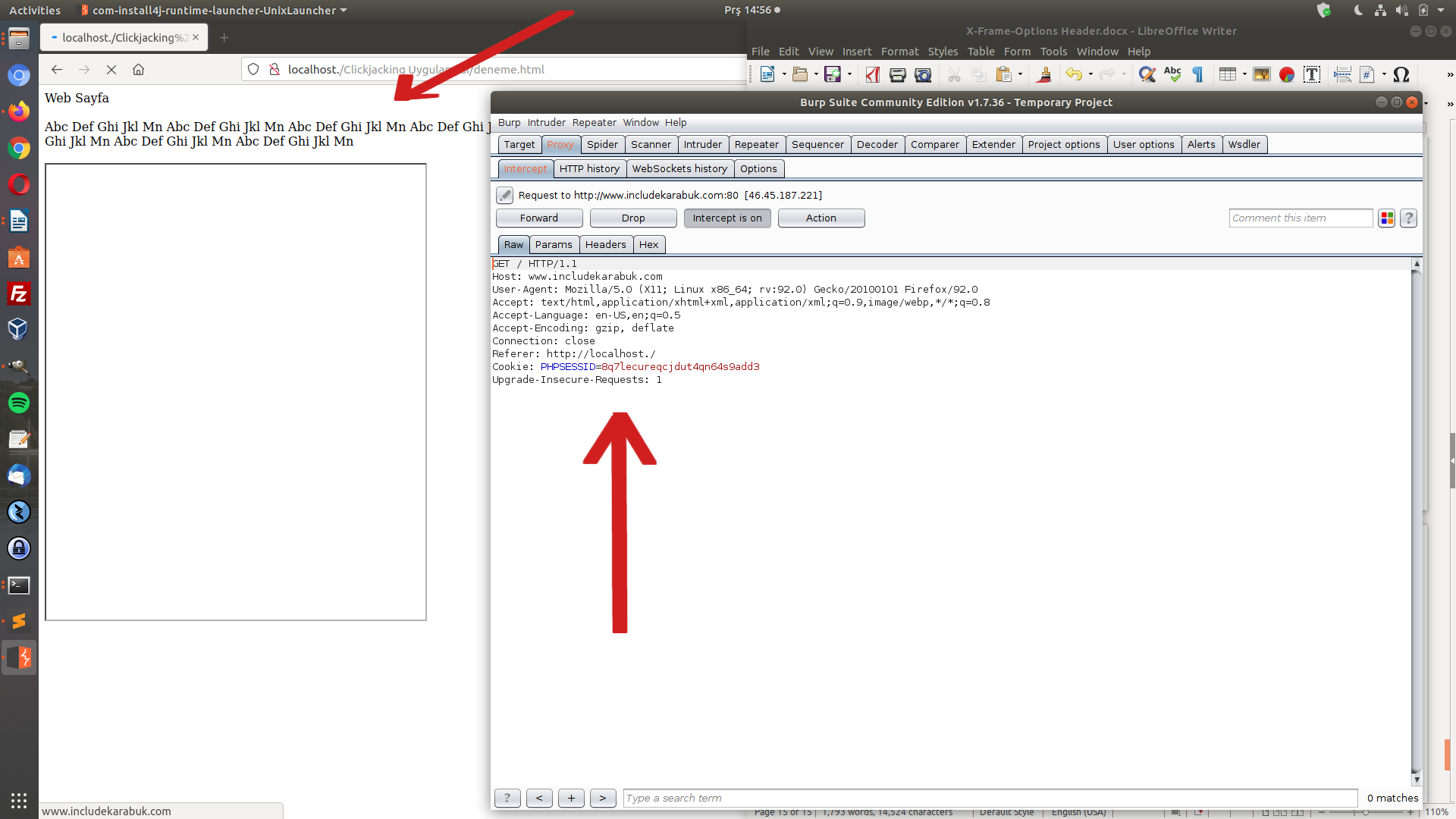Open Burp highlight color picker
1456x819 pixels.
[1387, 218]
